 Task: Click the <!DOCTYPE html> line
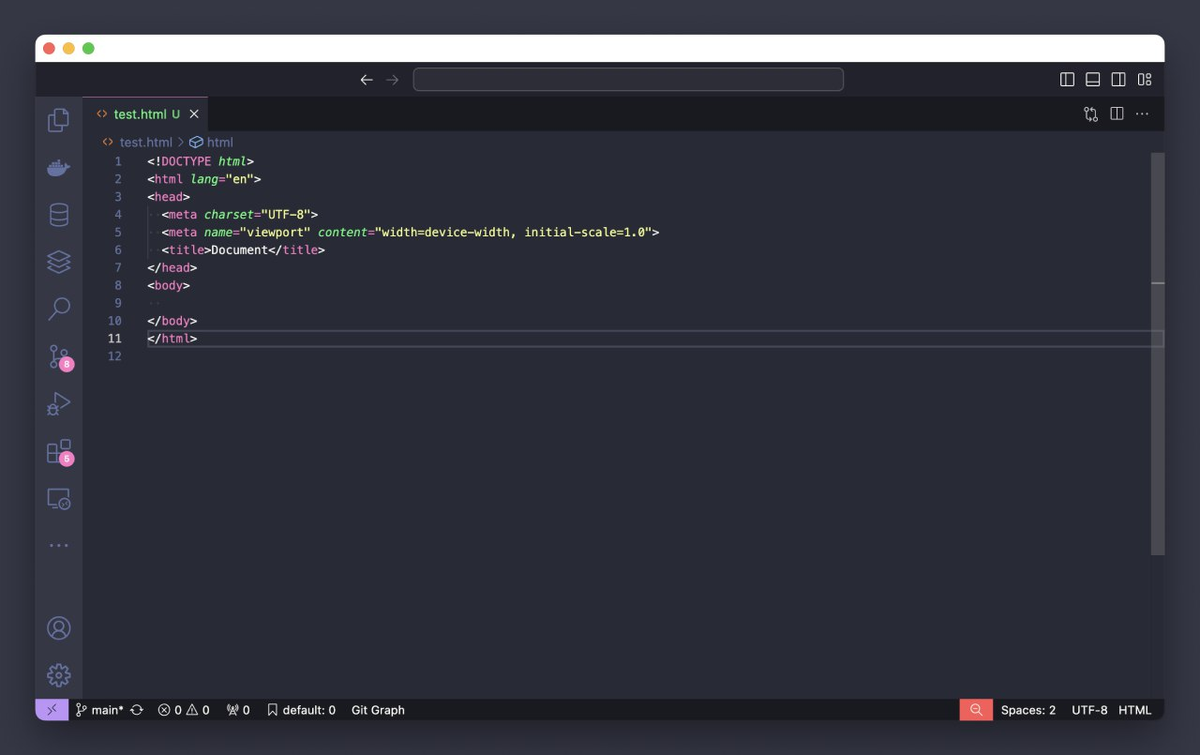pyautogui.click(x=201, y=161)
